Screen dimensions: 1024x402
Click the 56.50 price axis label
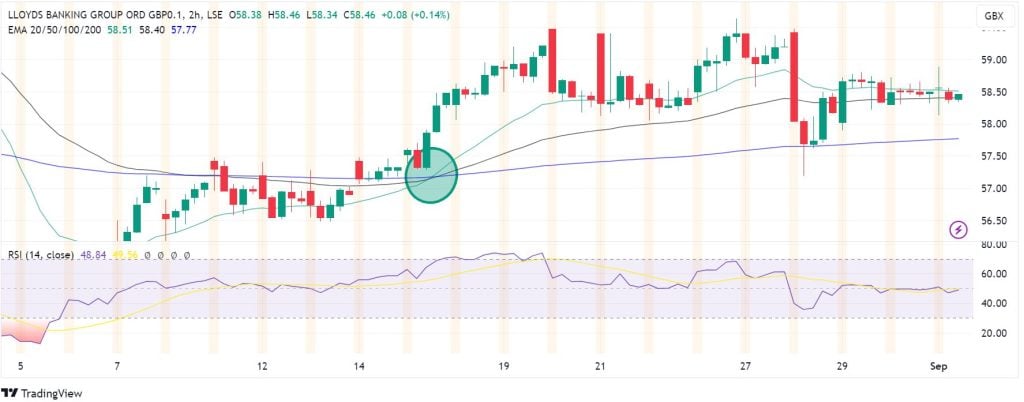click(991, 221)
